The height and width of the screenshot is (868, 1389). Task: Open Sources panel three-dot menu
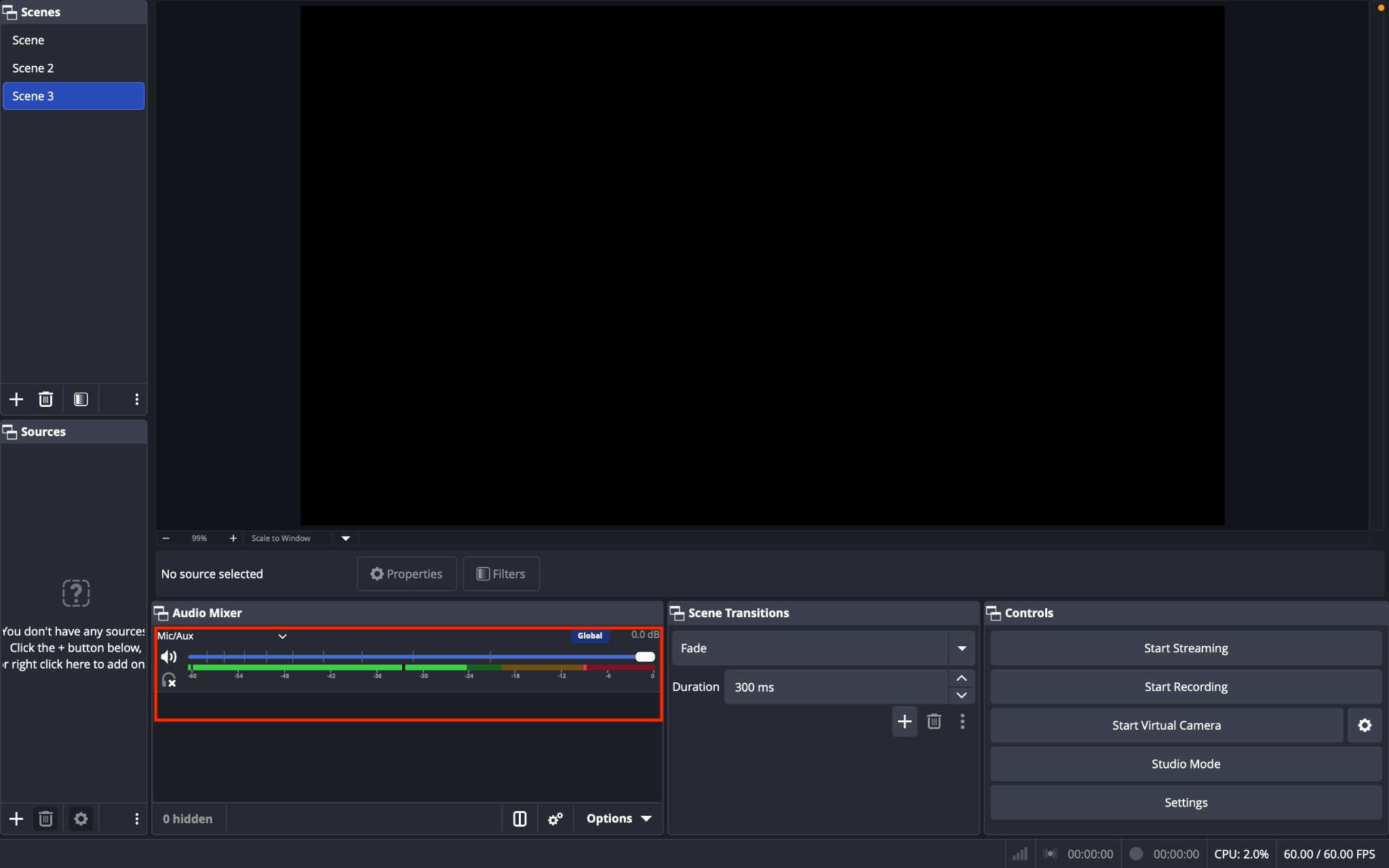click(x=136, y=818)
